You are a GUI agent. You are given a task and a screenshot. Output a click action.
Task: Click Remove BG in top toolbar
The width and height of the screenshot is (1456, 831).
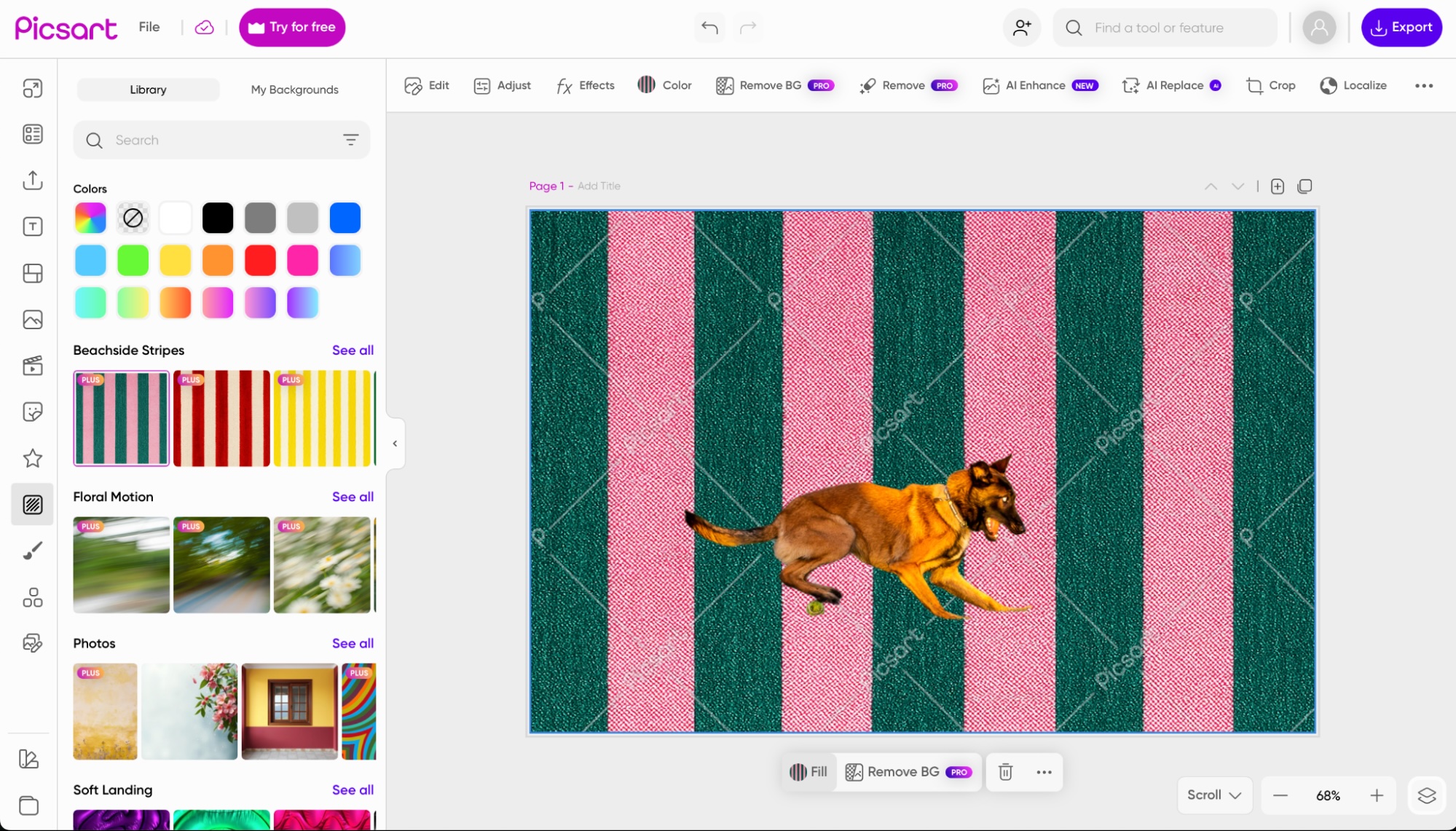[x=775, y=86]
